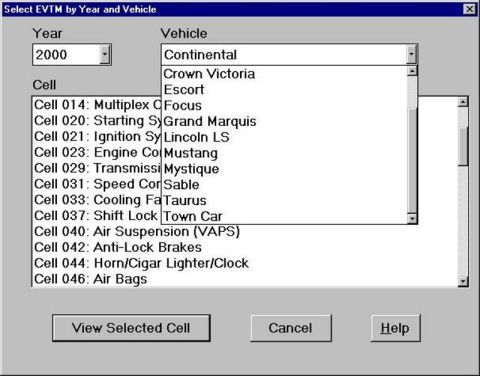Viewport: 480px width, 376px height.
Task: Click the View Selected Cell button
Action: point(131,328)
